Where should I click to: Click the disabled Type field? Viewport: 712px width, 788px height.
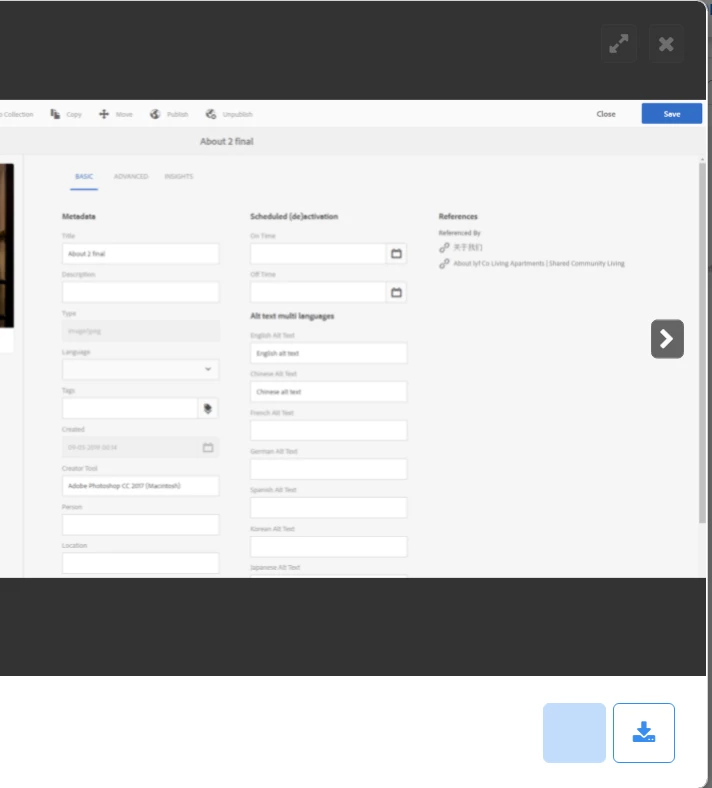140,331
